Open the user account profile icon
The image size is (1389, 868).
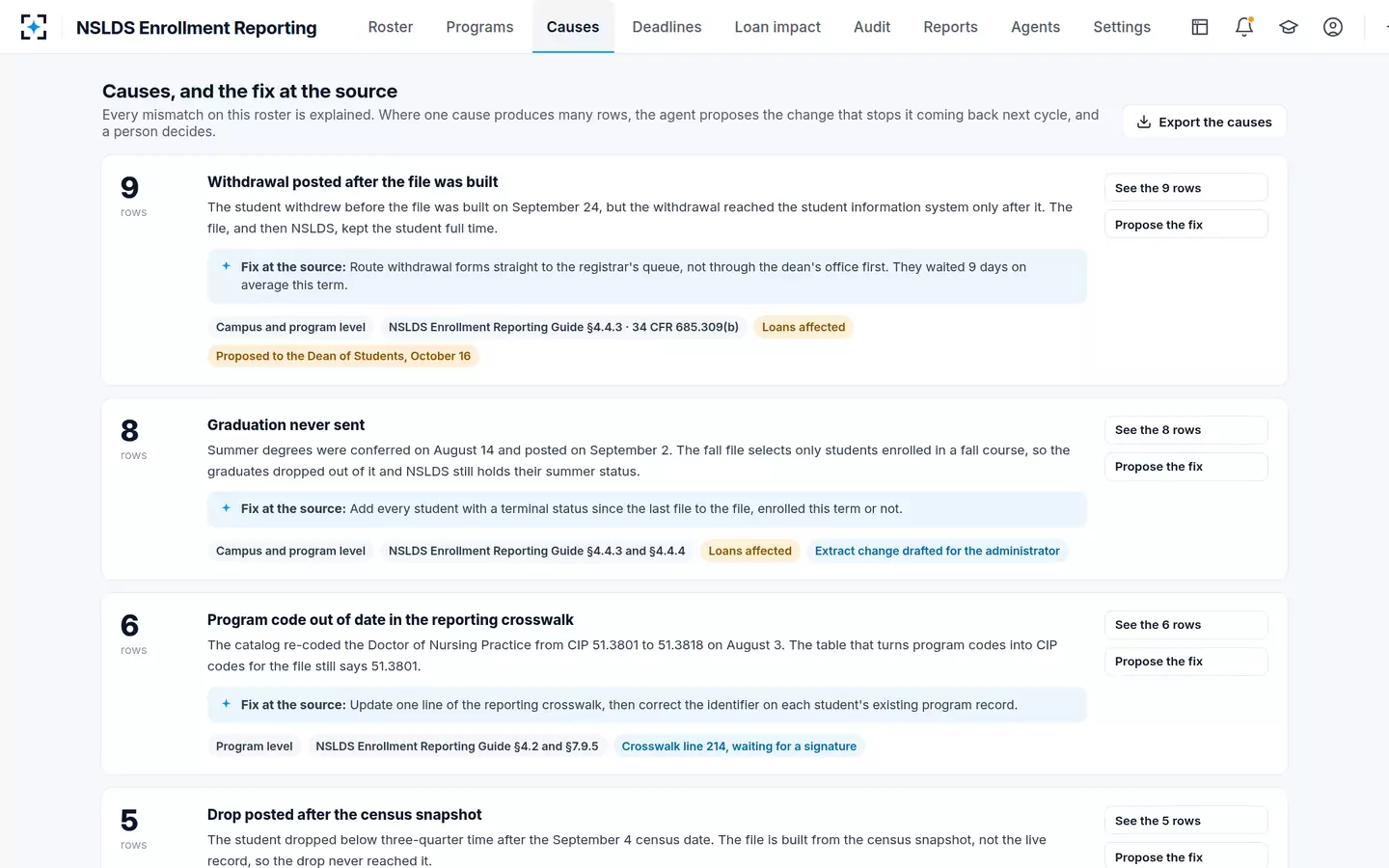pyautogui.click(x=1333, y=27)
